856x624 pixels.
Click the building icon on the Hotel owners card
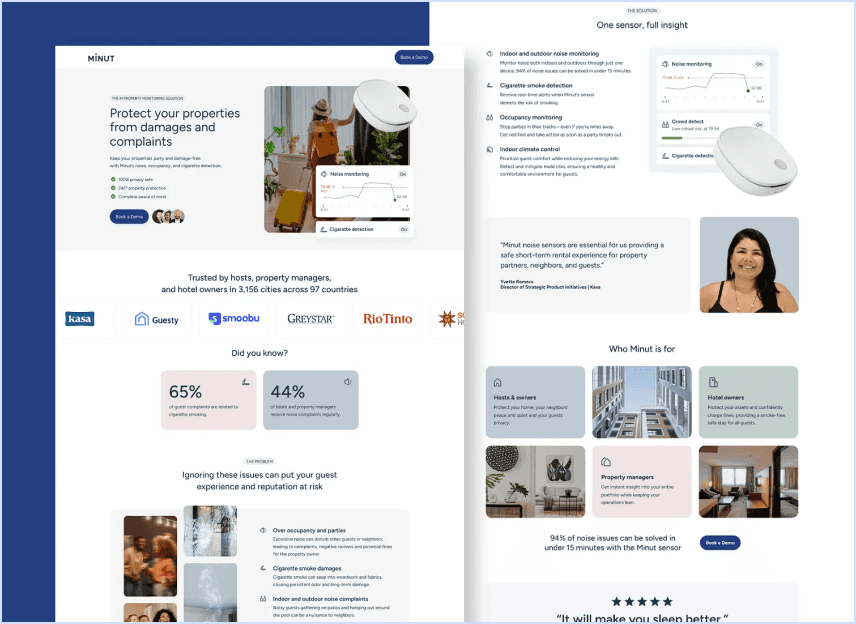tap(713, 382)
